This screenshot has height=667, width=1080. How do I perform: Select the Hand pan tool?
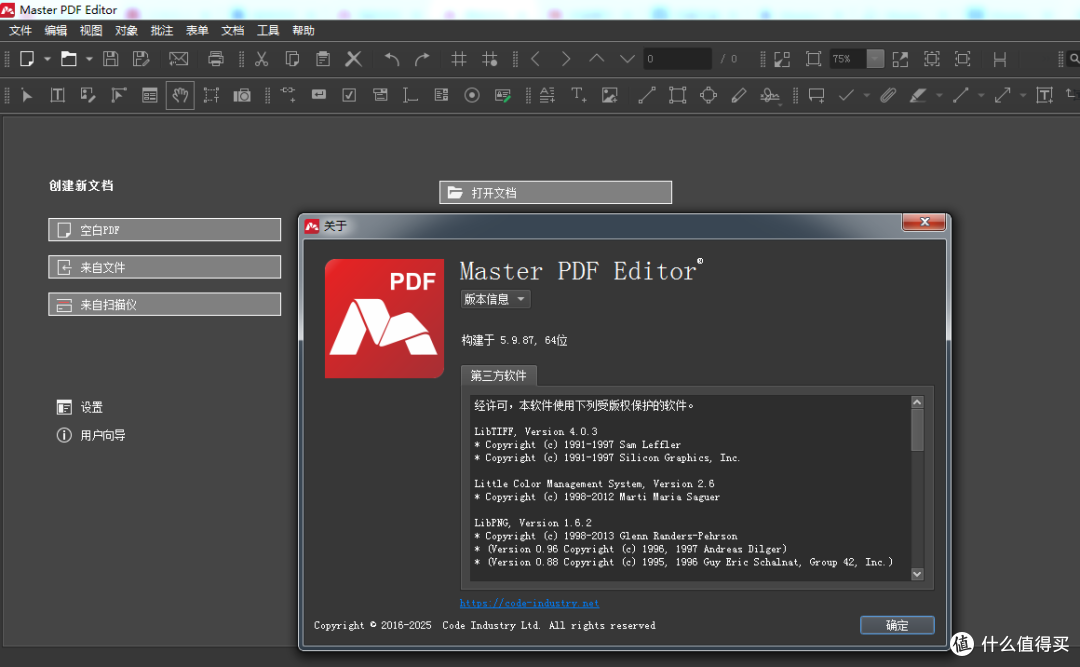[x=180, y=95]
